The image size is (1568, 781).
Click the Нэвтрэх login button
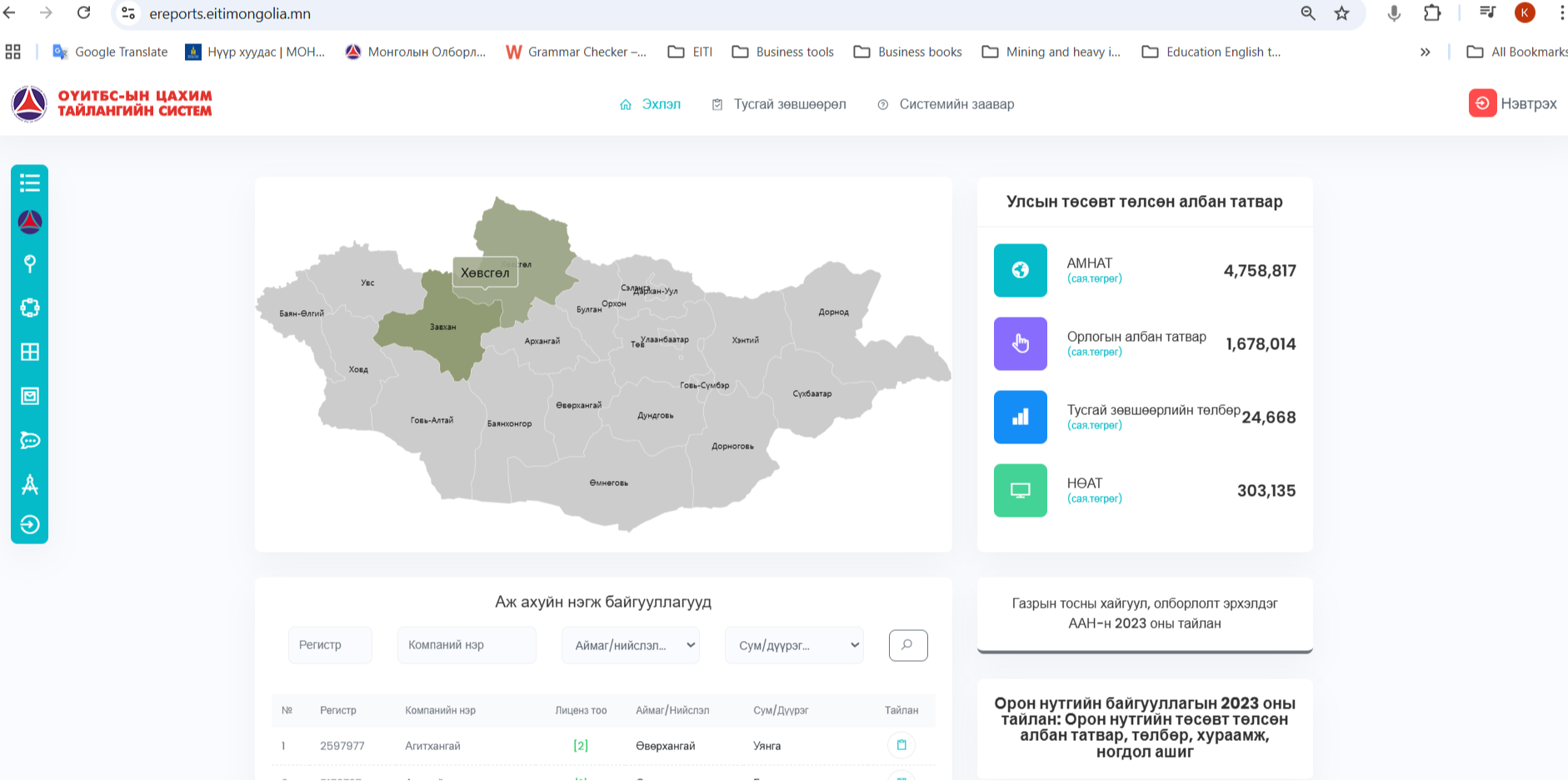(x=1514, y=103)
